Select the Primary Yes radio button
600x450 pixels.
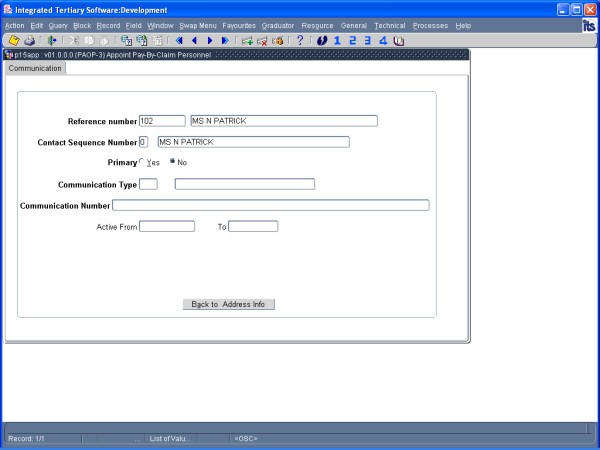[142, 162]
